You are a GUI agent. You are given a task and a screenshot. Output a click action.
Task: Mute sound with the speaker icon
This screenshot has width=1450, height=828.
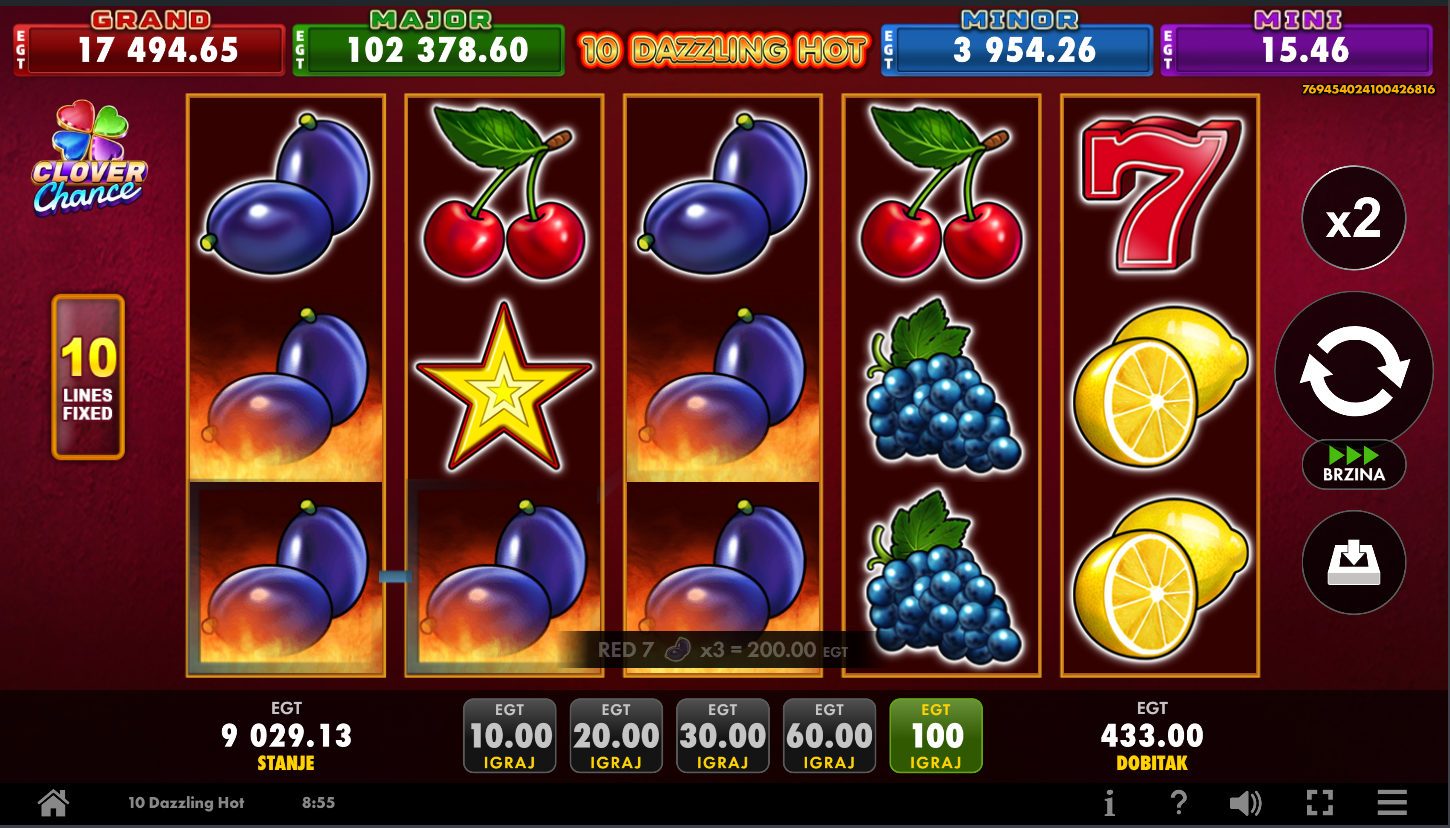click(x=1246, y=802)
